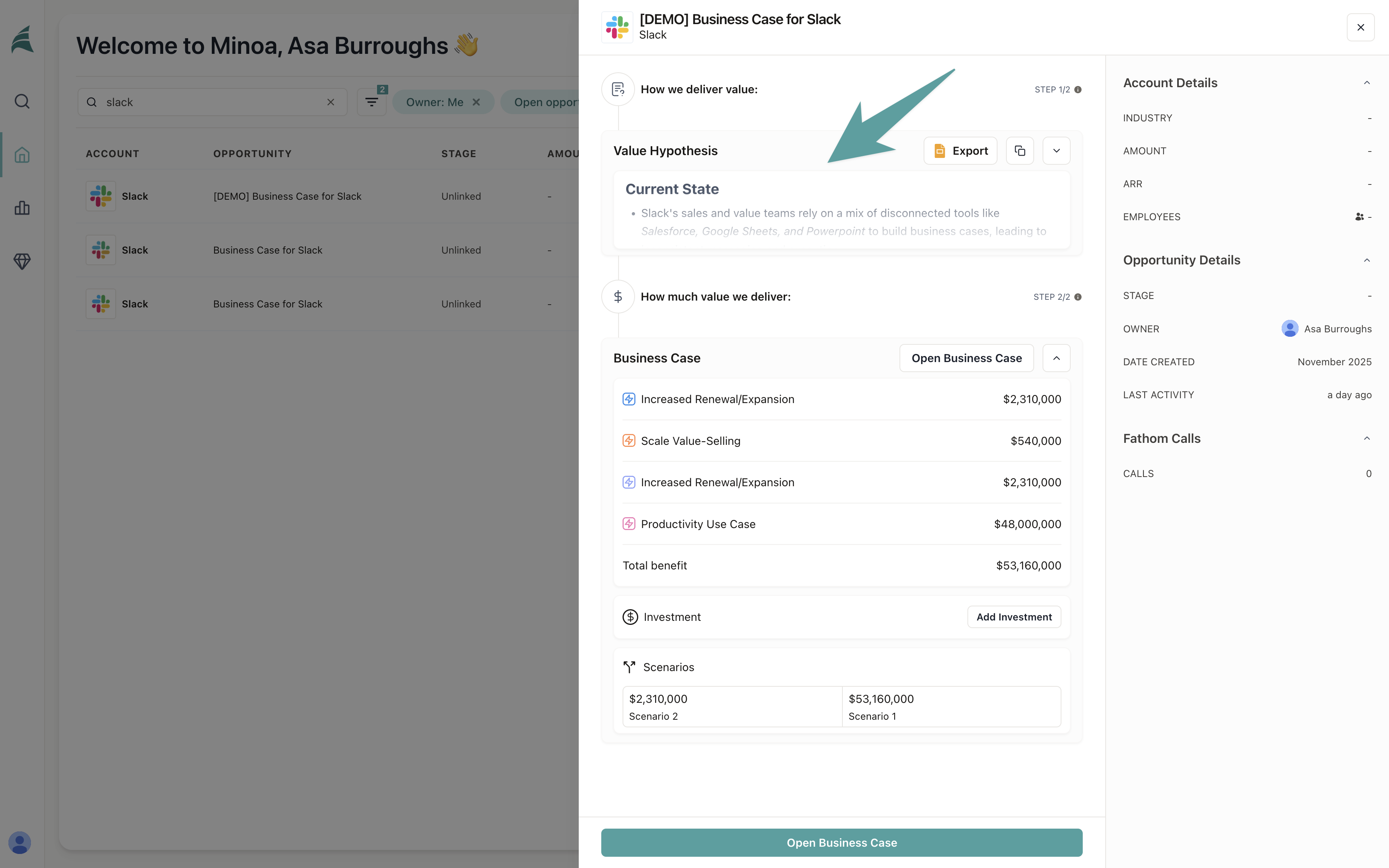Close the business case side panel
This screenshot has width=1389, height=868.
[1360, 27]
